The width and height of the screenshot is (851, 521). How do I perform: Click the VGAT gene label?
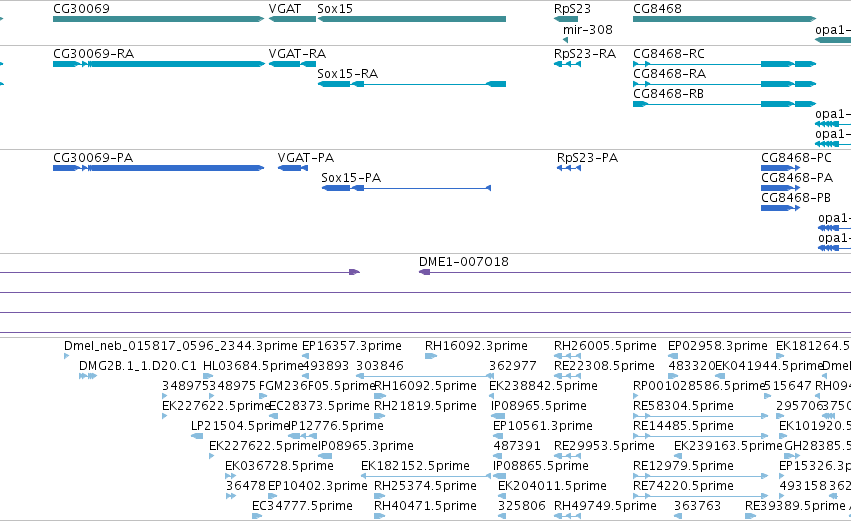click(285, 9)
